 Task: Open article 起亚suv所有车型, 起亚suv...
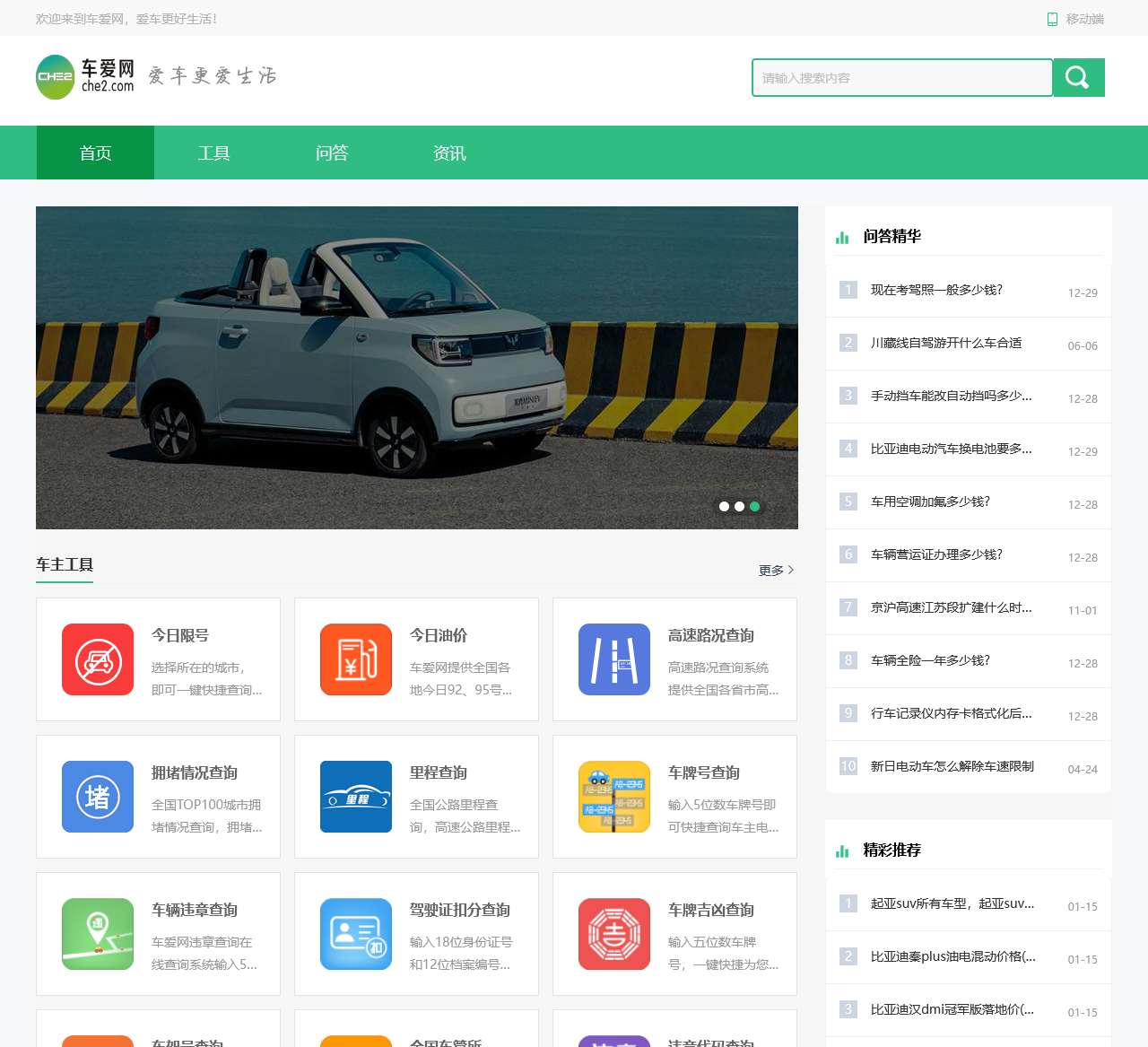pyautogui.click(x=952, y=903)
